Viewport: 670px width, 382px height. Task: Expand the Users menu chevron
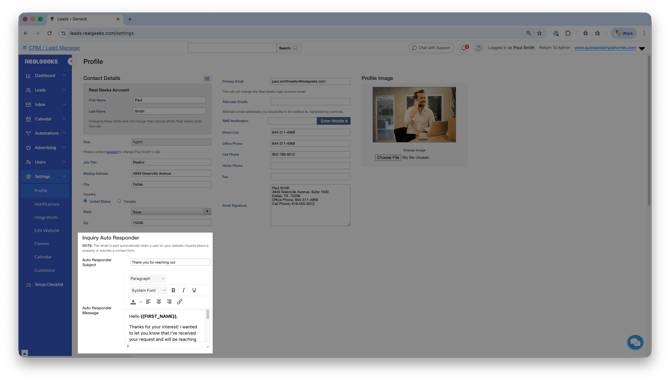pyautogui.click(x=64, y=162)
